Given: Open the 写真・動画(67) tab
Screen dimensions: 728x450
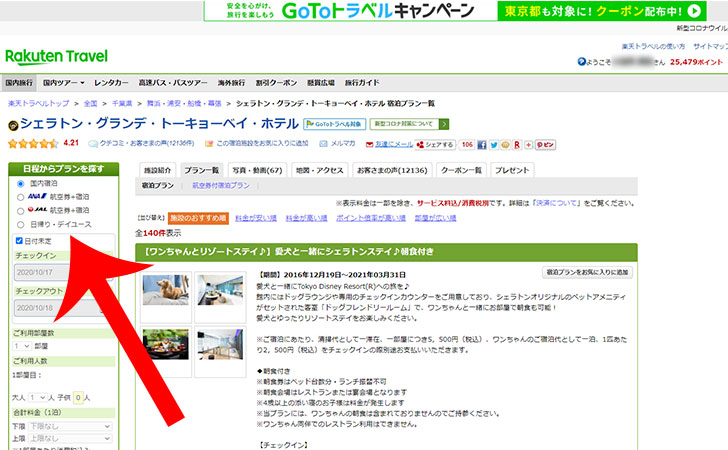Looking at the screenshot, I should [257, 170].
